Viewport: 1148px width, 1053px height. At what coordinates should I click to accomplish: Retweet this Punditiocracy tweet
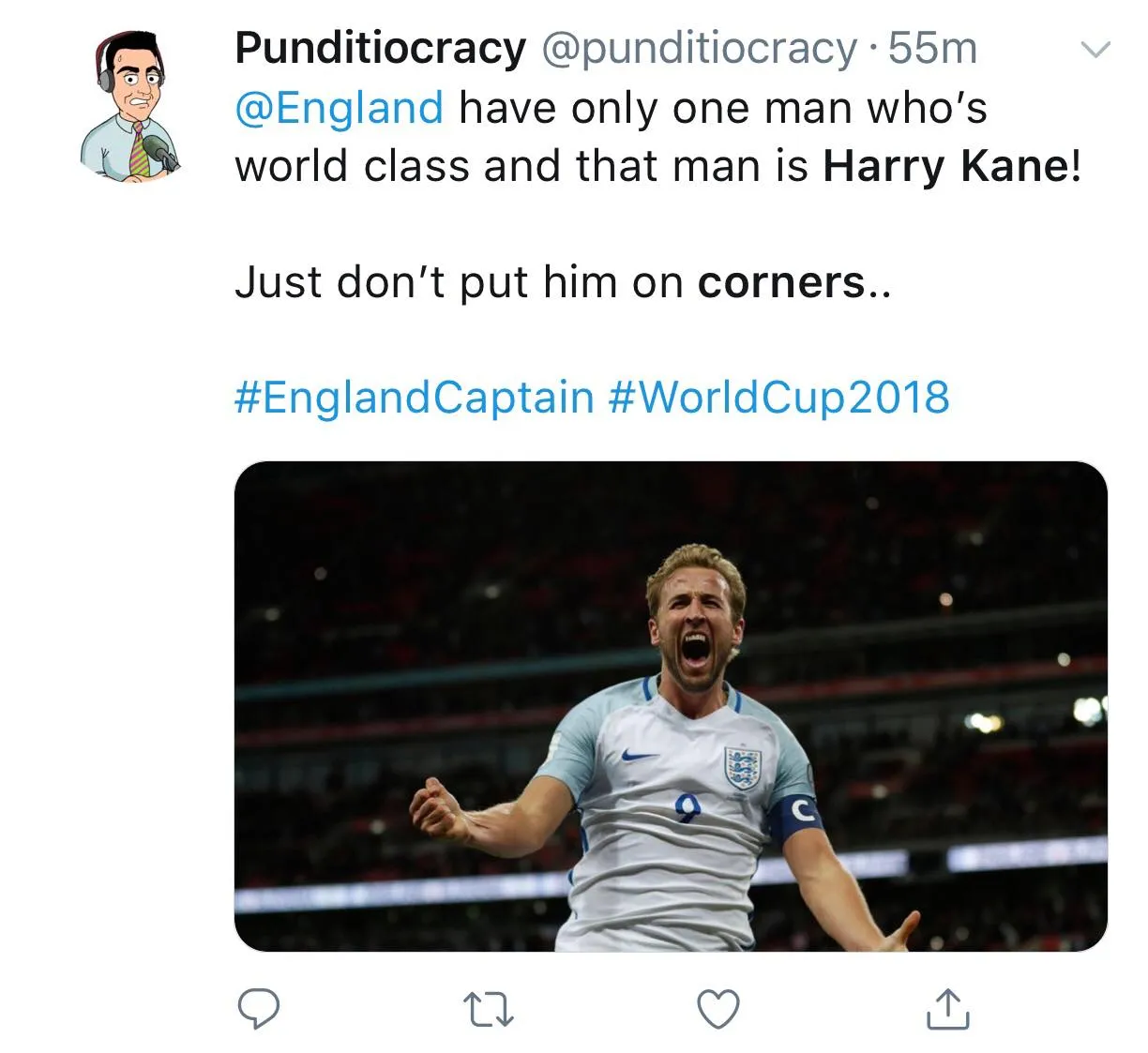pyautogui.click(x=489, y=1010)
